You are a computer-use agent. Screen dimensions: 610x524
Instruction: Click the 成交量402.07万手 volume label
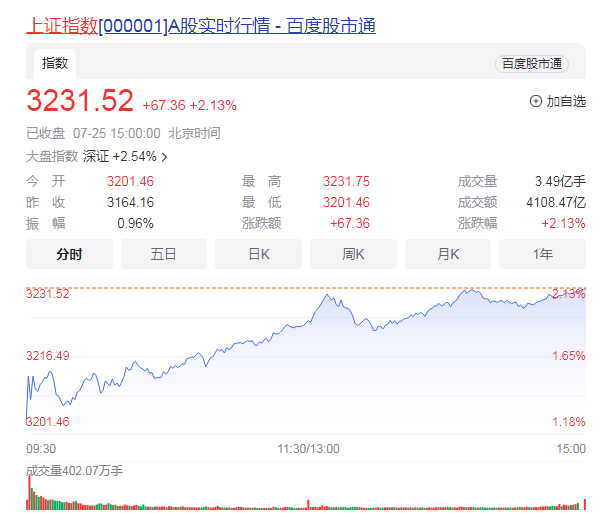click(x=74, y=469)
